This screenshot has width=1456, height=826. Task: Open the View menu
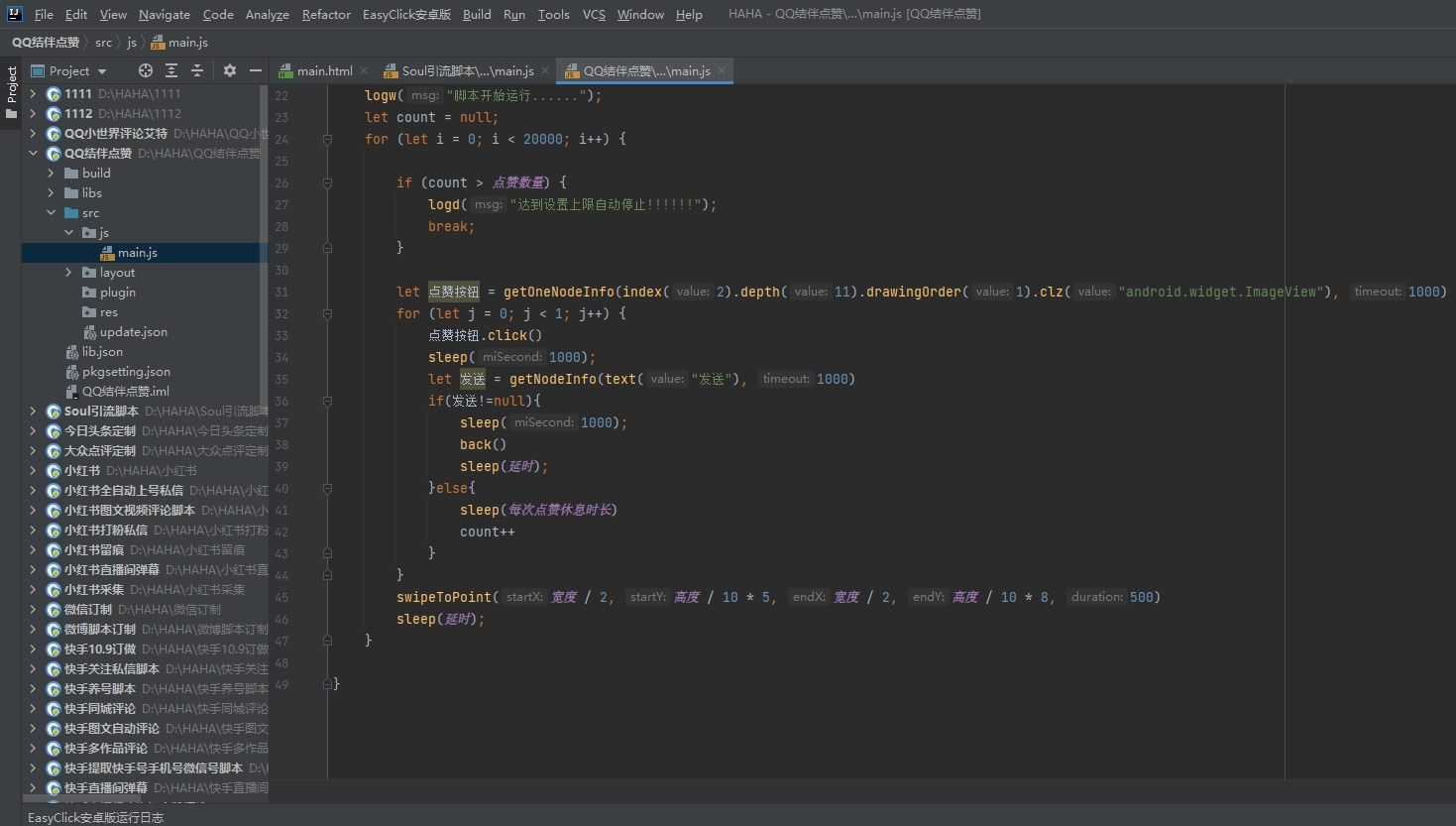pyautogui.click(x=113, y=14)
